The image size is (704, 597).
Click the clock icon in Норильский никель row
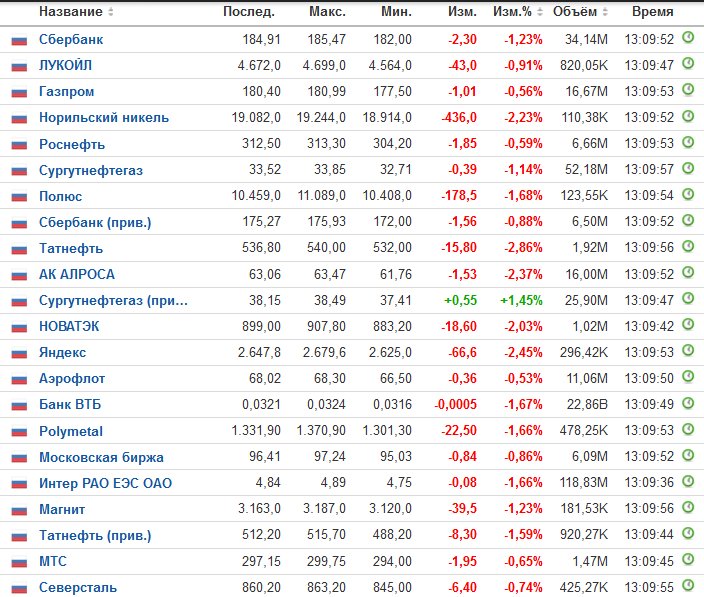pyautogui.click(x=688, y=116)
